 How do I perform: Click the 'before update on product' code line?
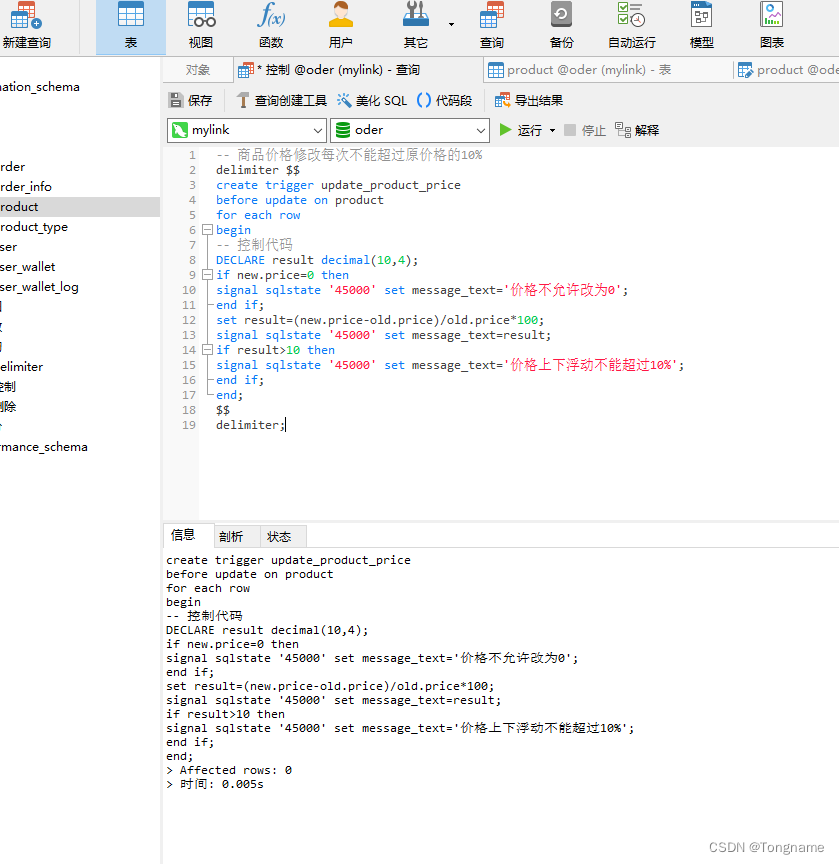coord(300,200)
